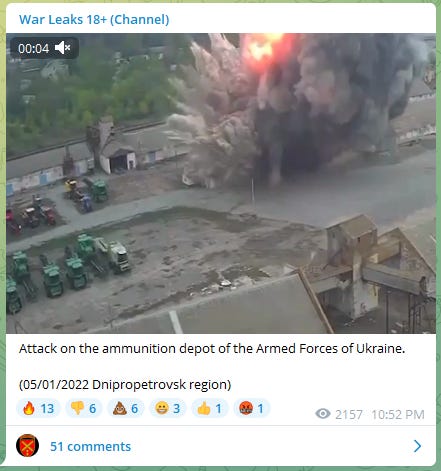This screenshot has height=471, width=441.
Task: Open the 51 comments link
Action: click(90, 446)
